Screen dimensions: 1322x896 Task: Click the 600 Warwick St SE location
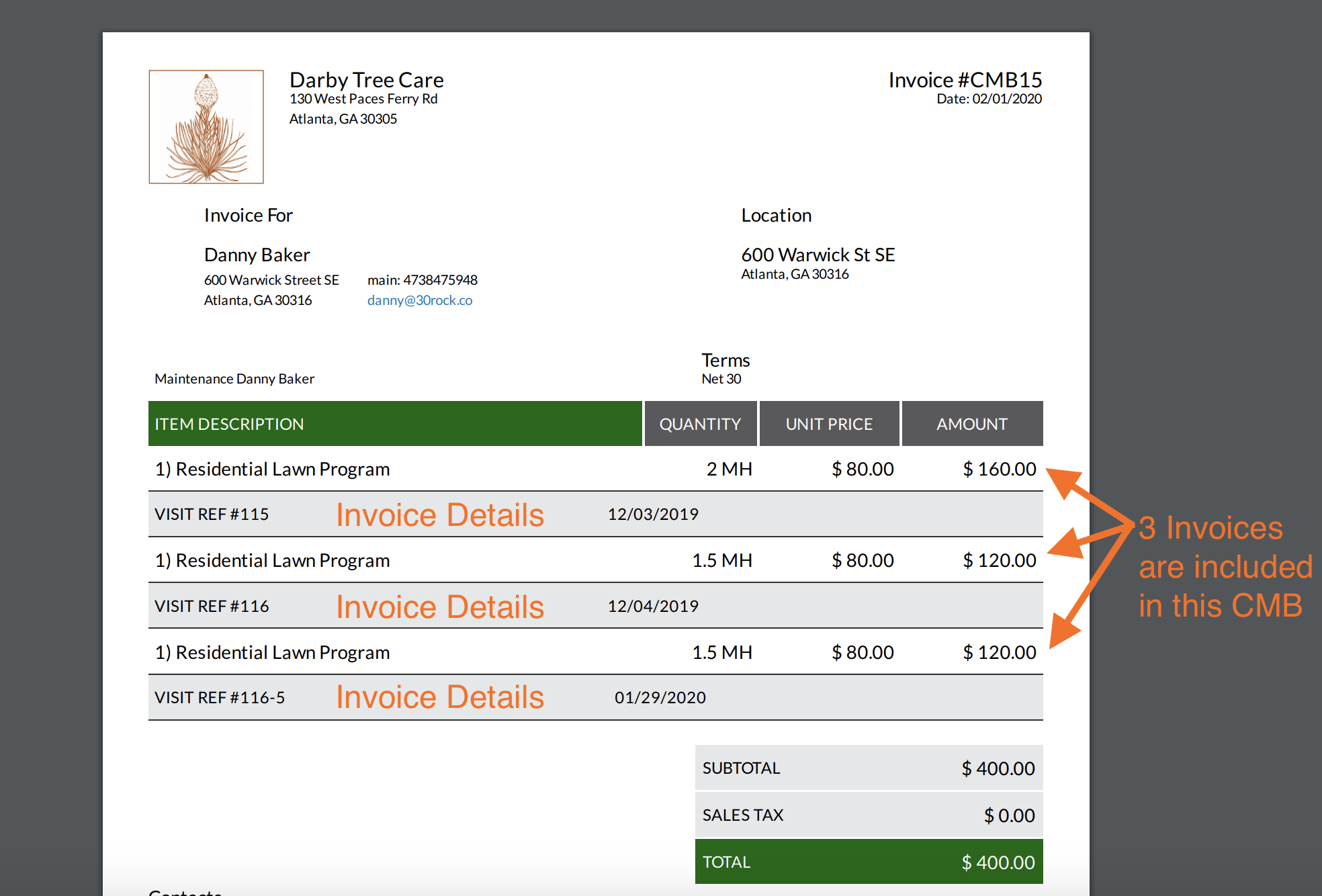pos(818,255)
